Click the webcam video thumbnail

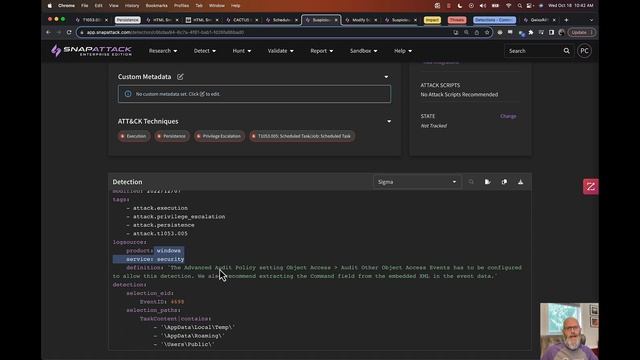(x=569, y=331)
